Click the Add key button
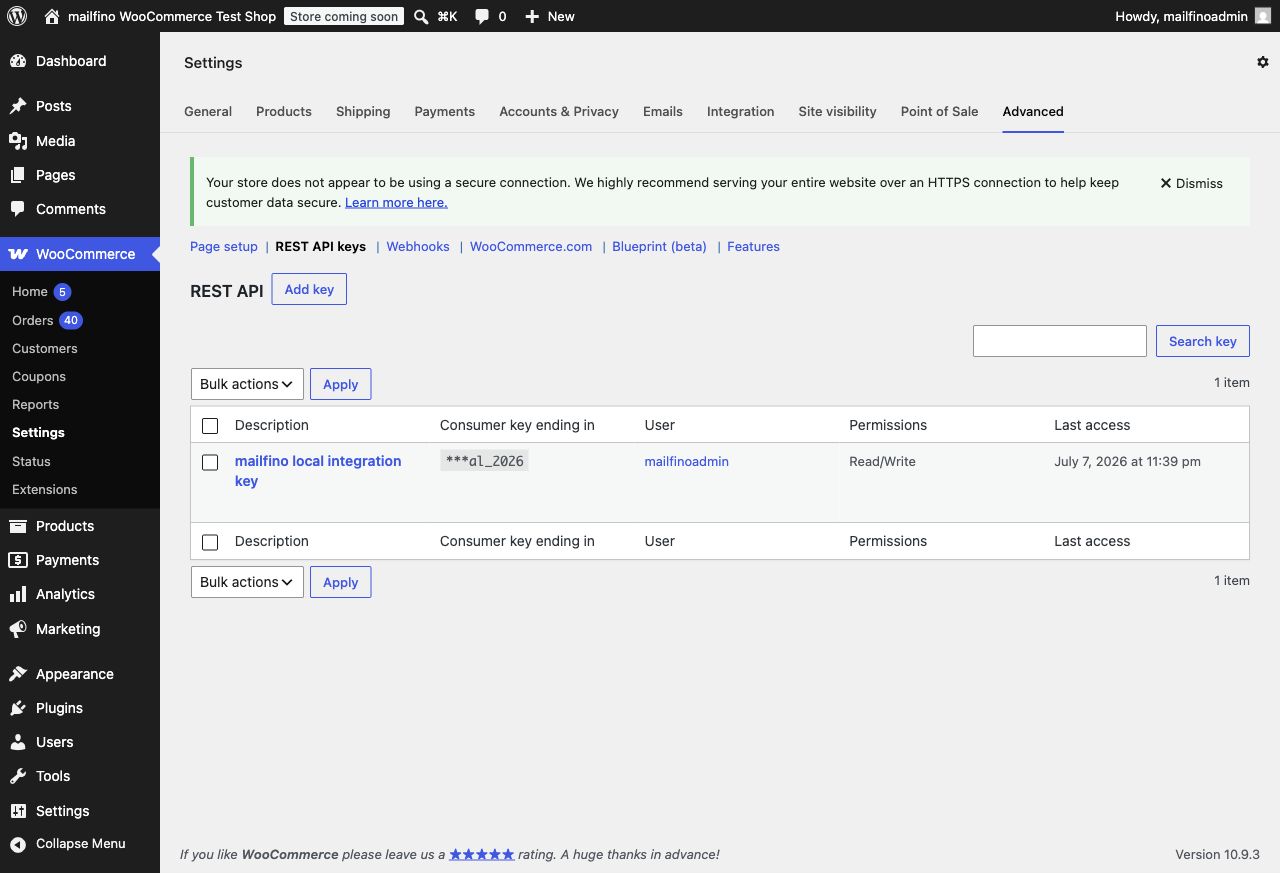Image resolution: width=1280 pixels, height=873 pixels. click(309, 289)
